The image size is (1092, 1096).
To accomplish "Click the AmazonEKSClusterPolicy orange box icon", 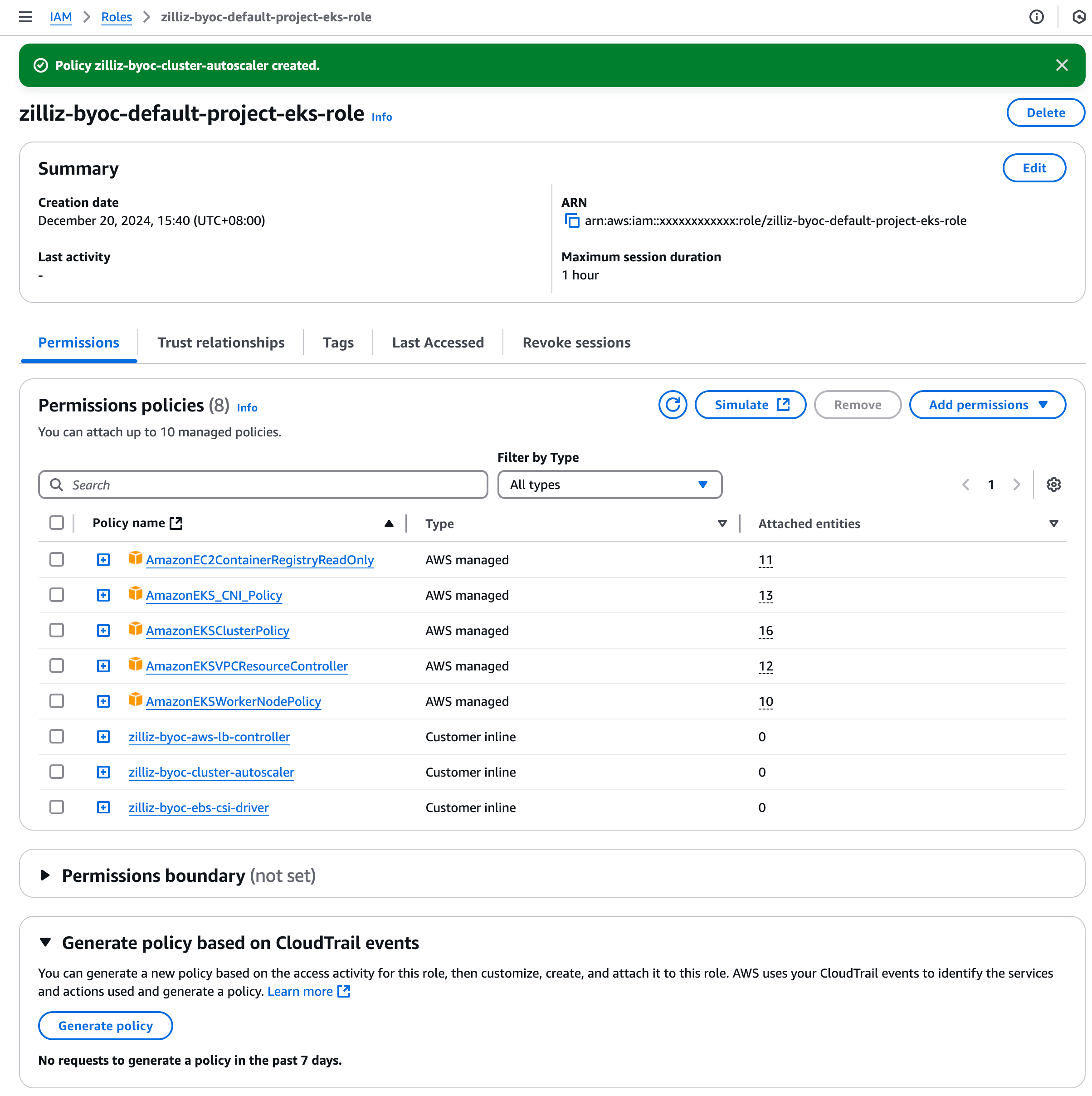I will [135, 629].
